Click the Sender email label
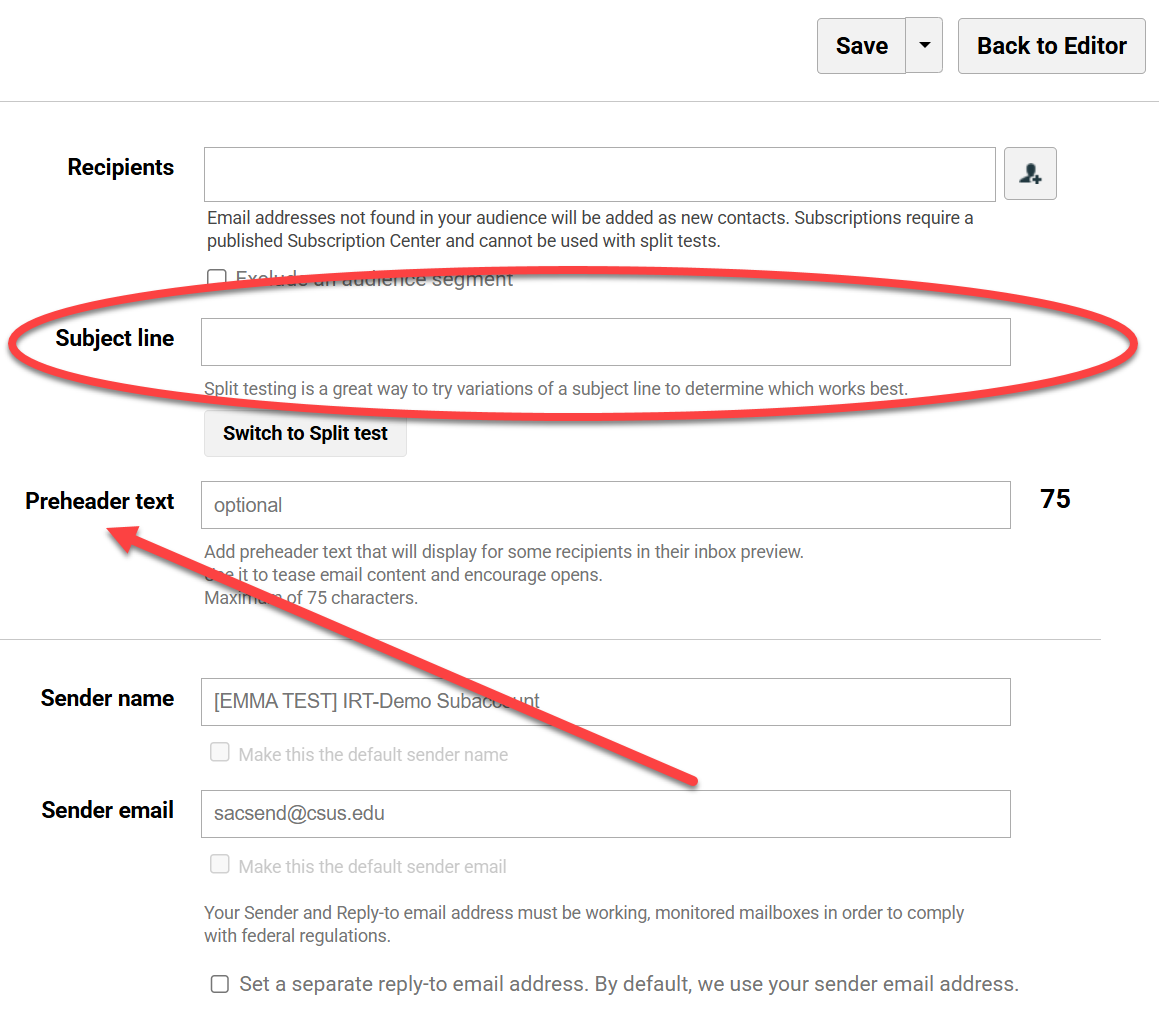The height and width of the screenshot is (1030, 1159). tap(107, 810)
